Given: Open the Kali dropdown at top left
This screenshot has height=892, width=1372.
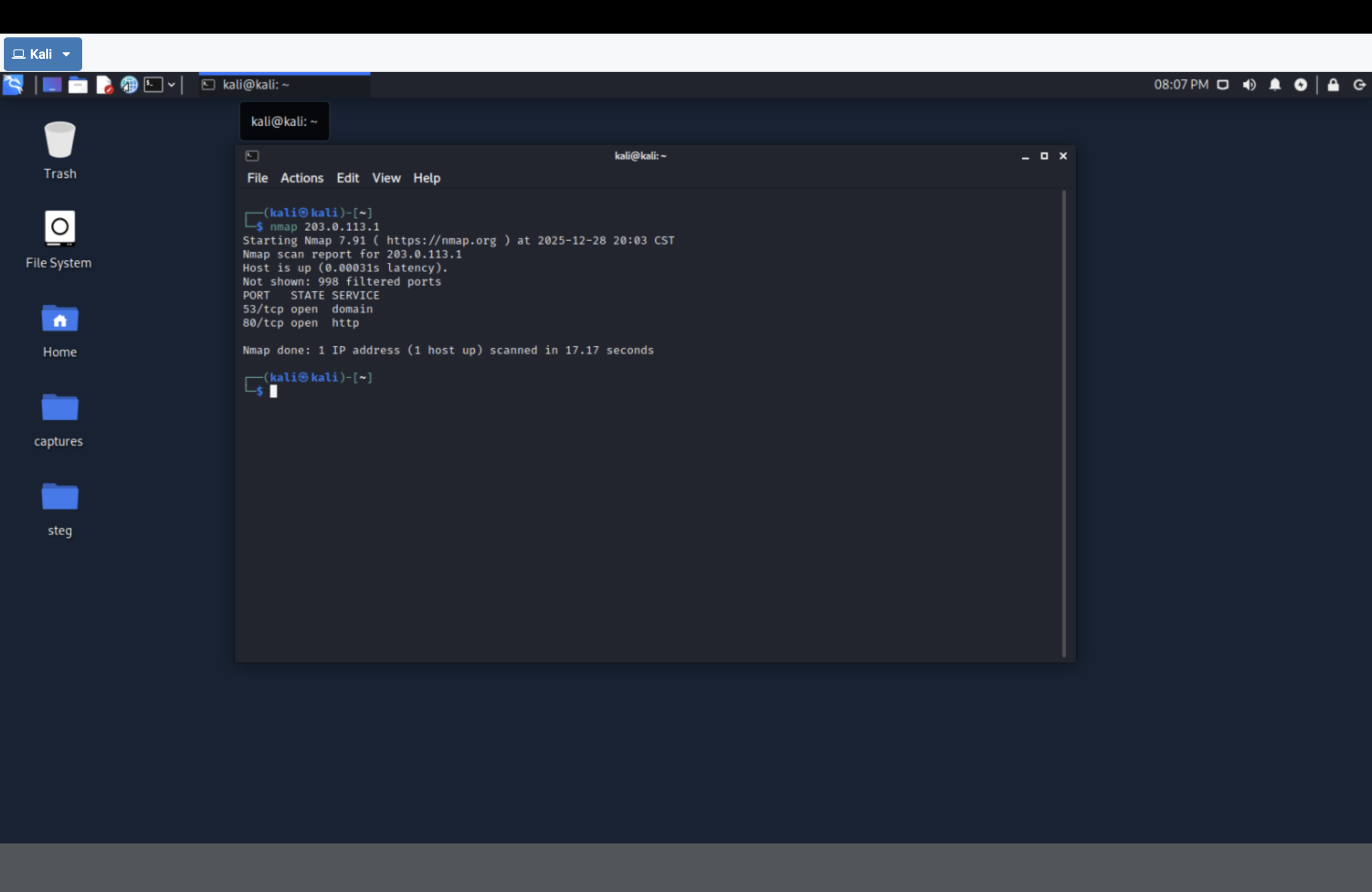Looking at the screenshot, I should pos(43,54).
